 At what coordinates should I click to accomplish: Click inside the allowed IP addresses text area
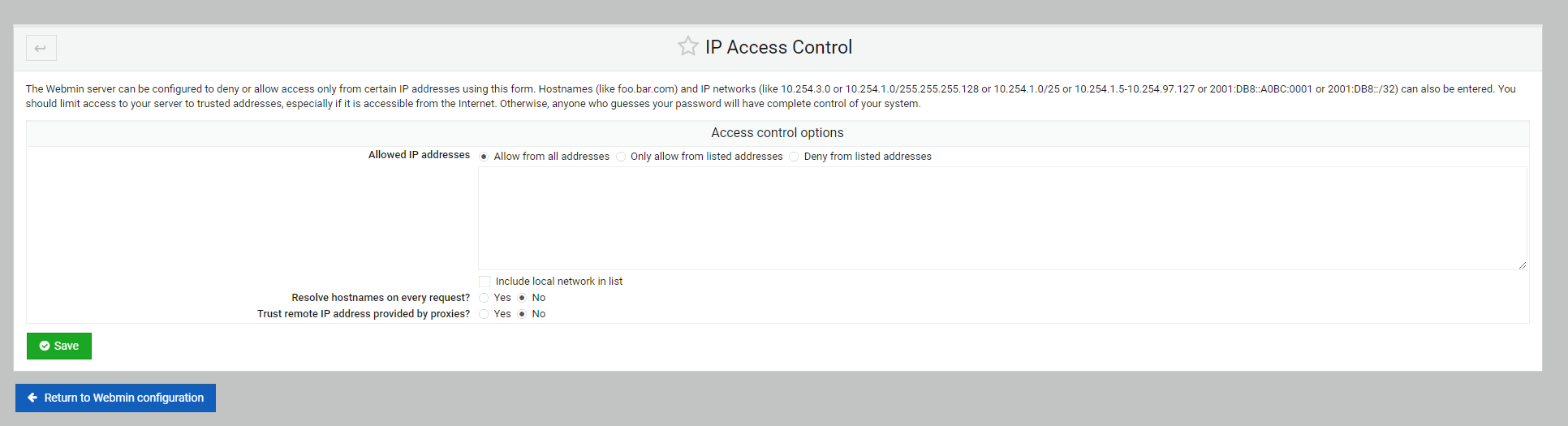click(x=1002, y=218)
